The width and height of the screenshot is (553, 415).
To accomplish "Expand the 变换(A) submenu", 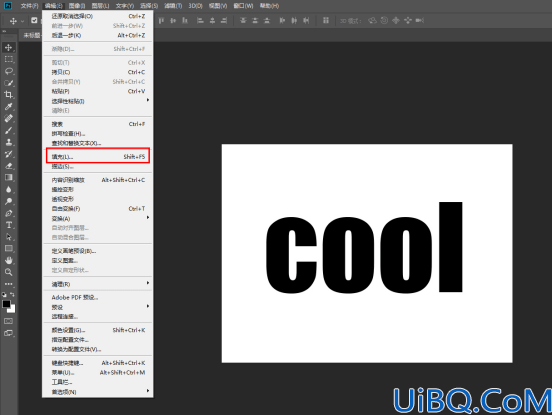I will click(97, 218).
